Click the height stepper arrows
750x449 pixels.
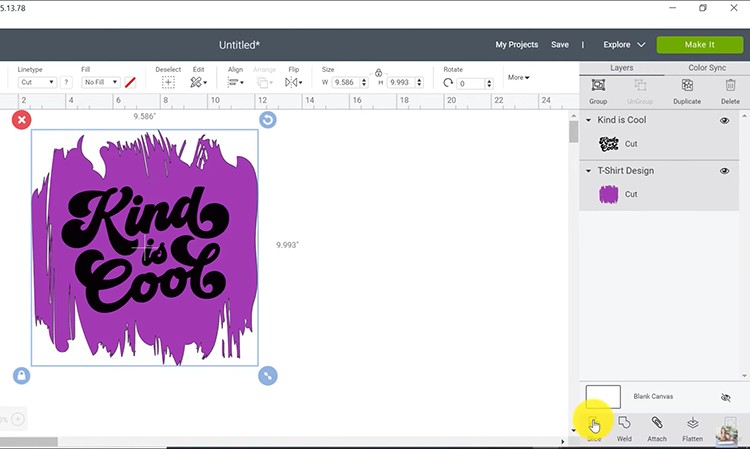click(x=419, y=82)
